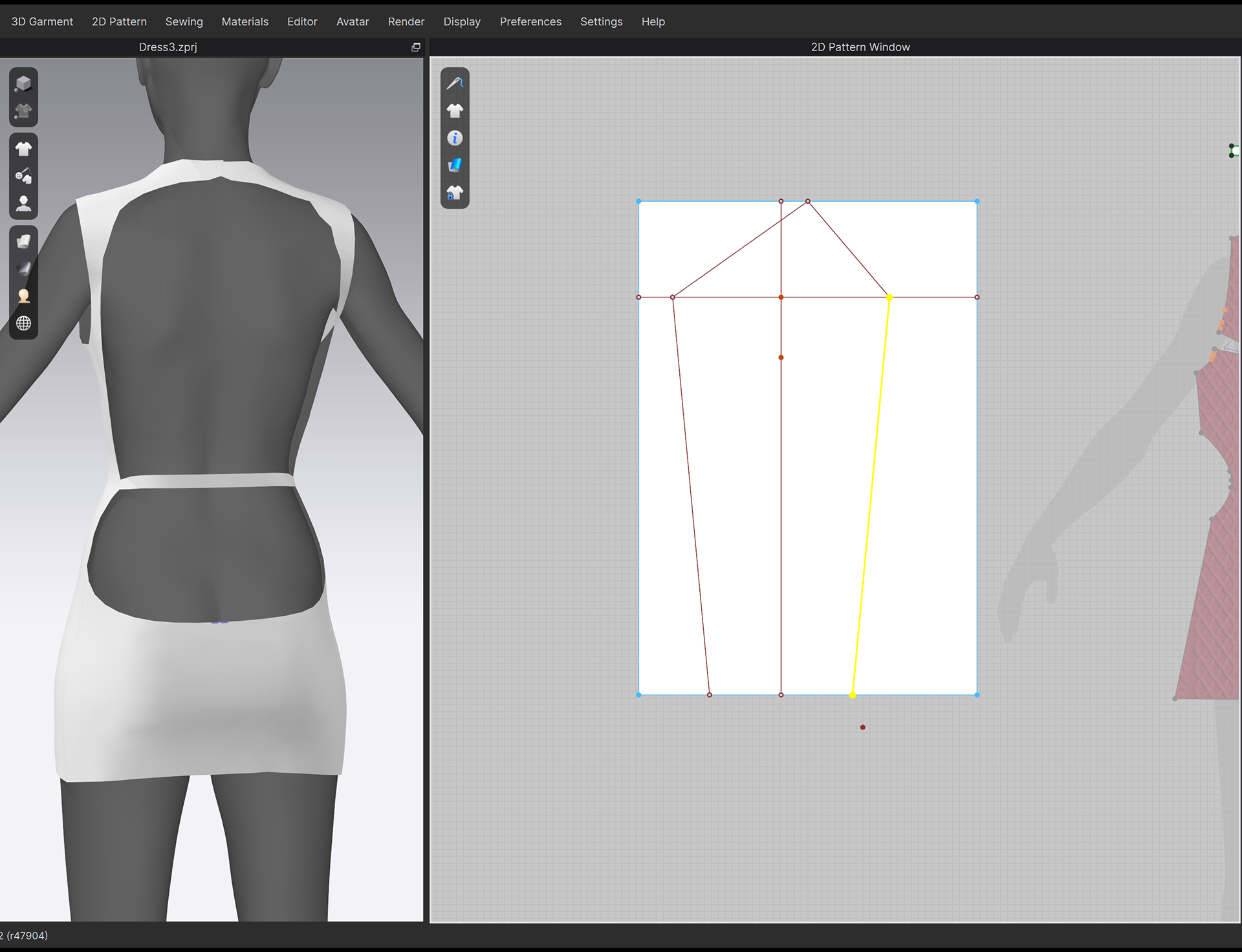Click the pop-out button on Dress3.zprj title bar
This screenshot has height=952, width=1242.
tap(415, 47)
